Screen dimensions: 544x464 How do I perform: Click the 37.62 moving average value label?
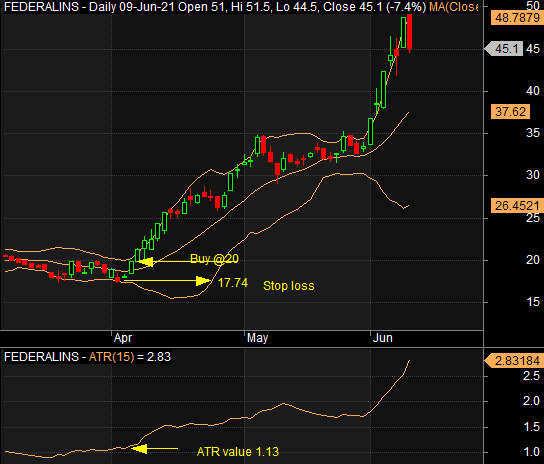pos(510,112)
